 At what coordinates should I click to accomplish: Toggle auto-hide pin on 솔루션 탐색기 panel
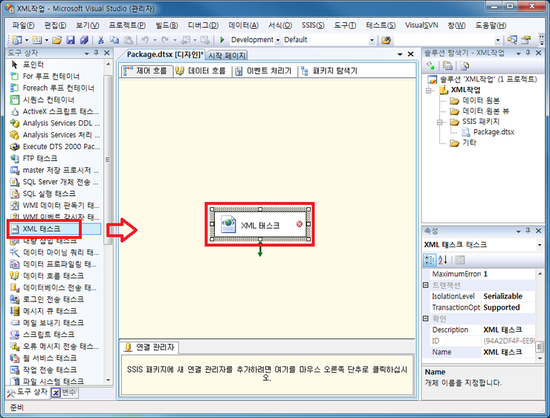point(528,53)
